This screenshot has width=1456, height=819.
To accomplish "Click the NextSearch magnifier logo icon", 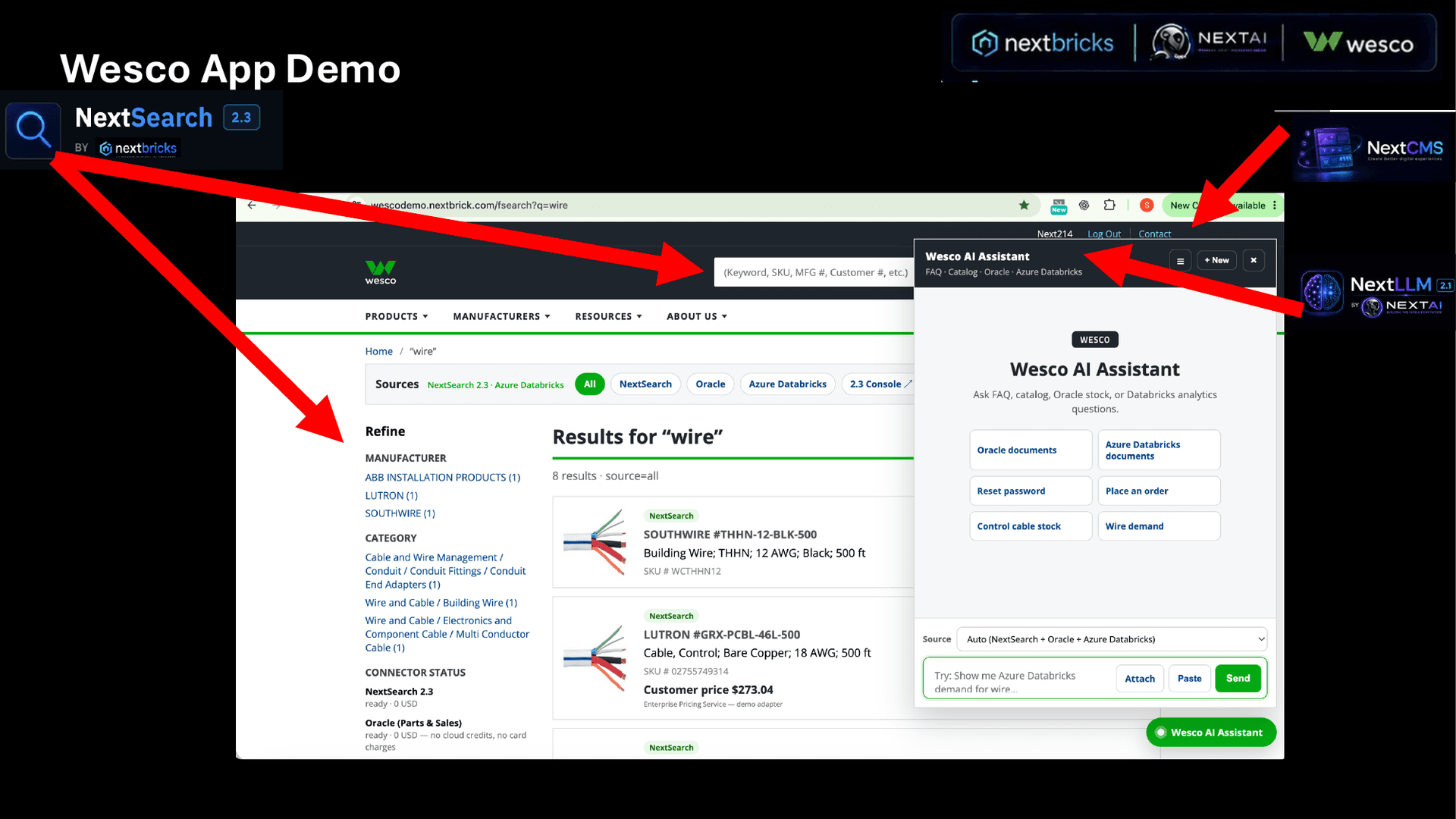I will coord(33,130).
